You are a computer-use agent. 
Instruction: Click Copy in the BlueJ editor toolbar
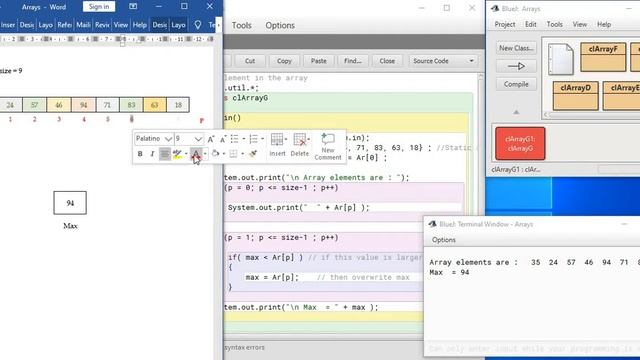pos(284,61)
